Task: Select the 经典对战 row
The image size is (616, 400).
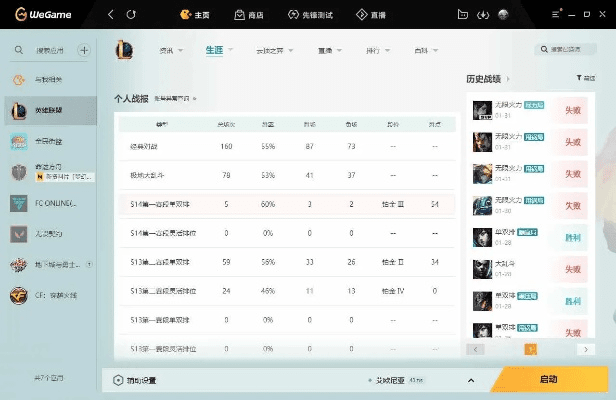Action: coord(287,146)
